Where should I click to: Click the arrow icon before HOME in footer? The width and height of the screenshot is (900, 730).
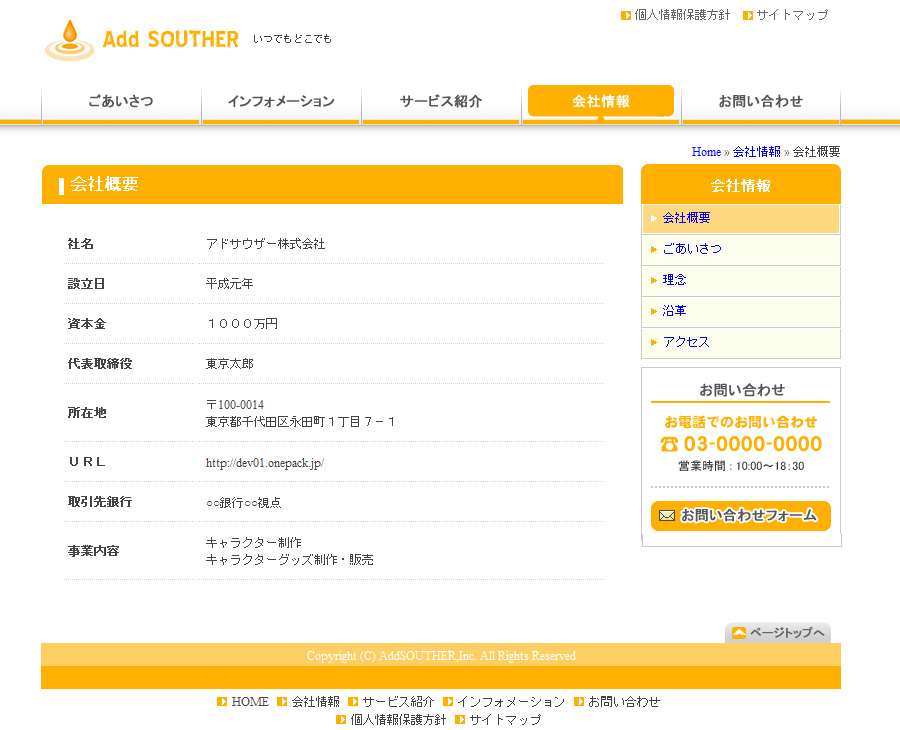[222, 702]
